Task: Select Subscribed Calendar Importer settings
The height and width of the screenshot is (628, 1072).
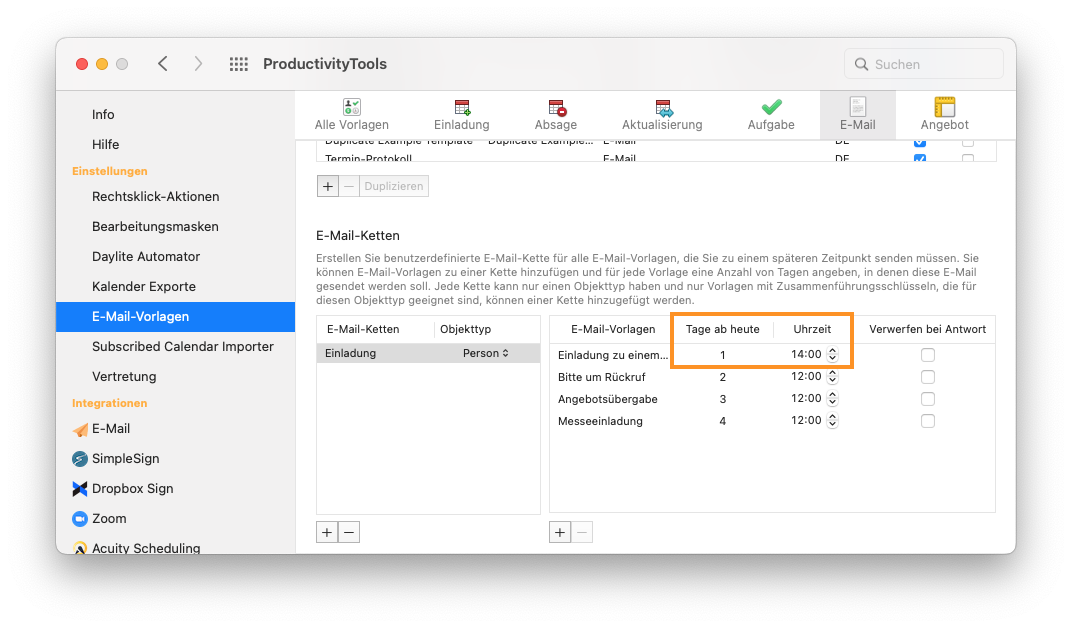Action: coord(183,347)
